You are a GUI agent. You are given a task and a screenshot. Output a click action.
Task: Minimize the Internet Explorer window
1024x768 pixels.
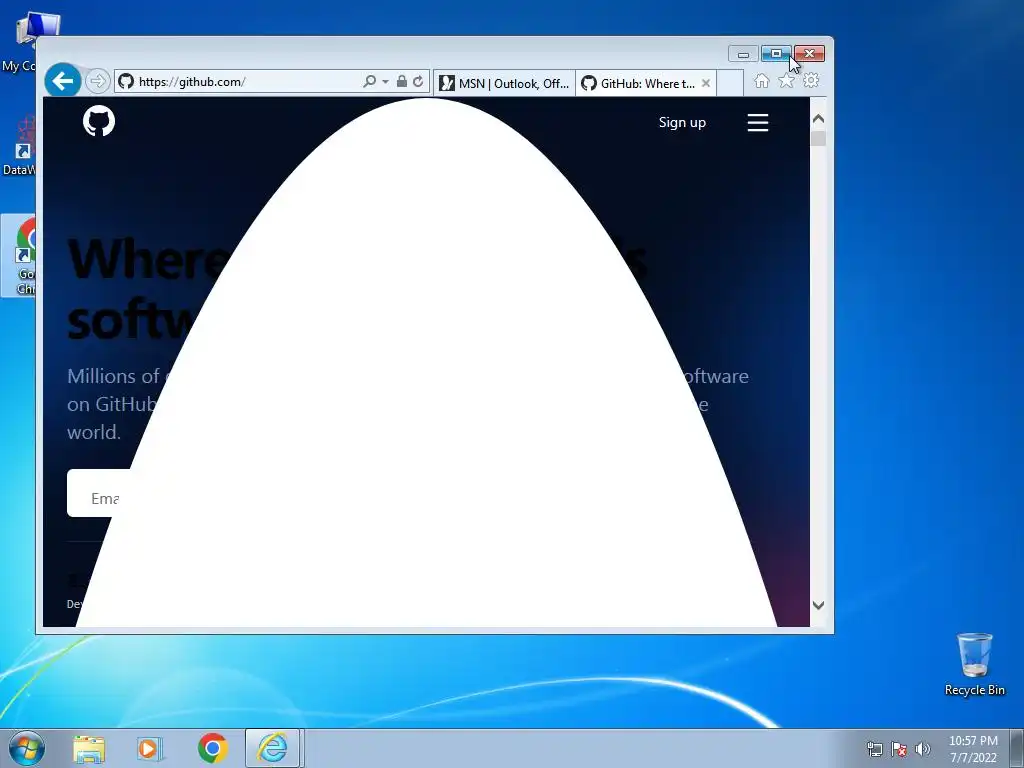pos(743,54)
